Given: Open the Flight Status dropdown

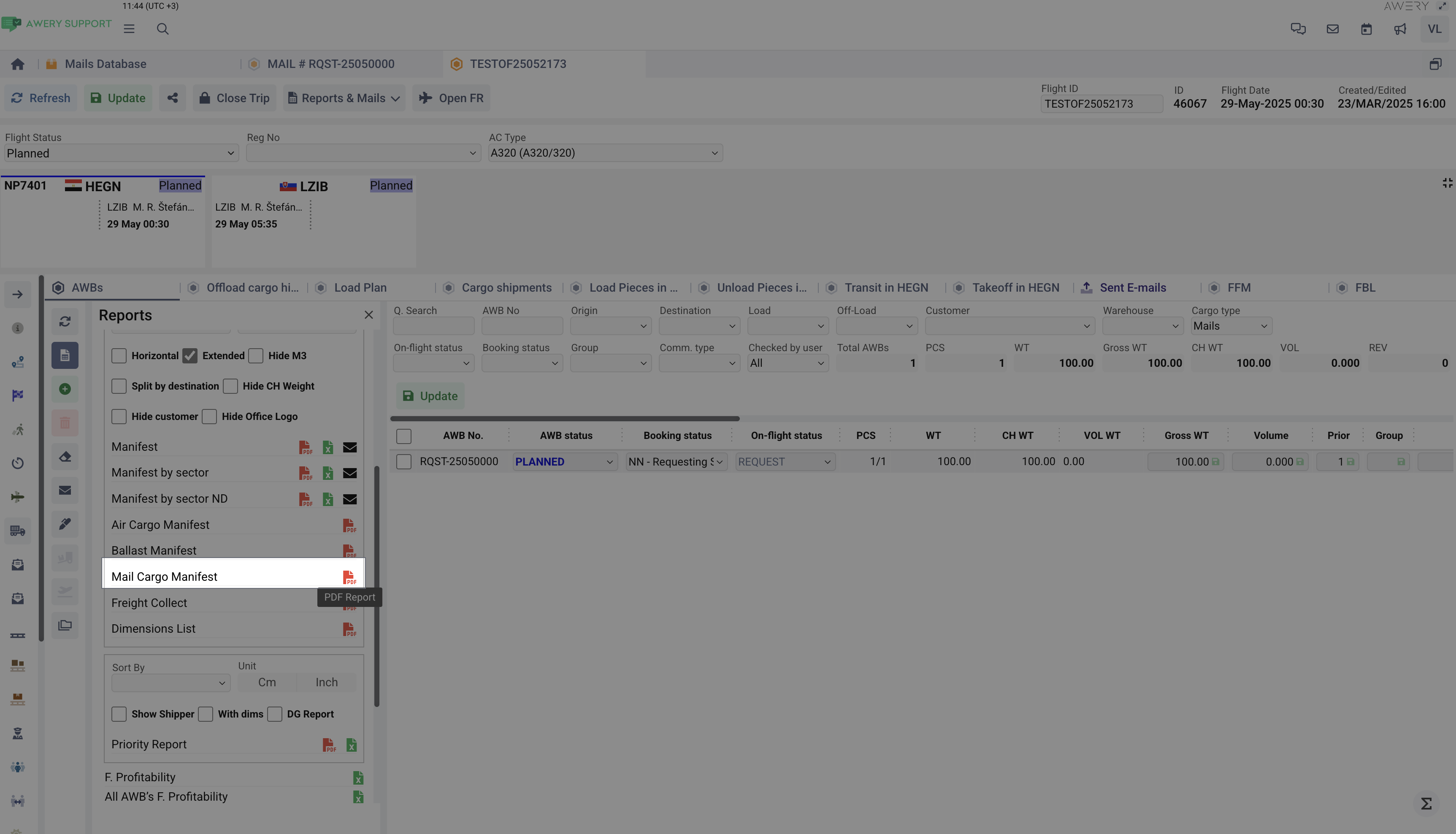Looking at the screenshot, I should 121,154.
